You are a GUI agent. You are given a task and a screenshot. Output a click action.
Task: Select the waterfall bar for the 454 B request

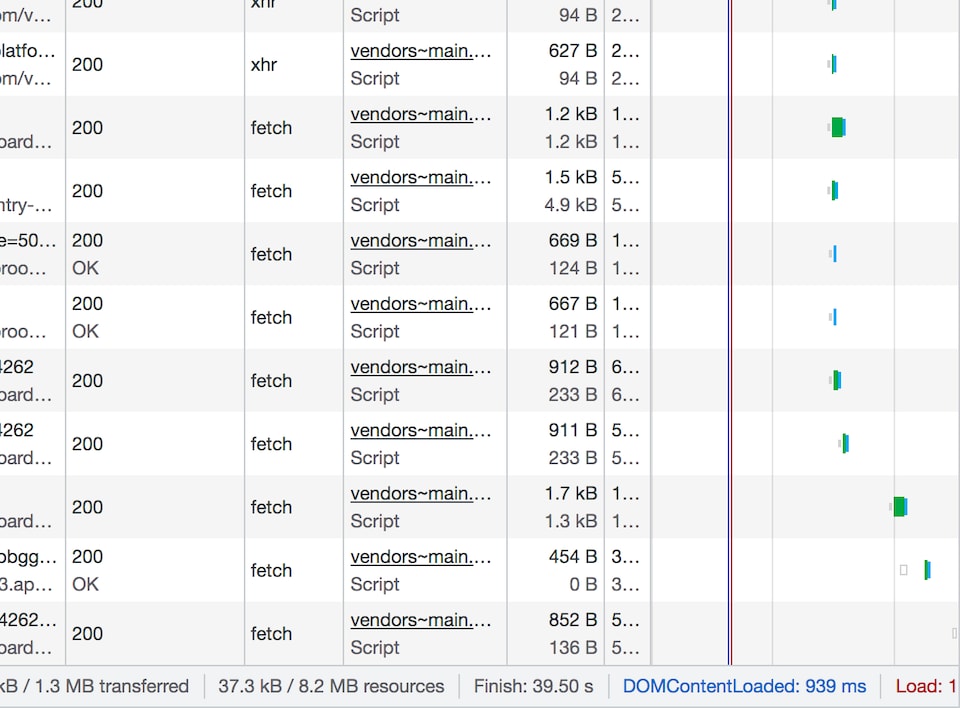pos(927,570)
